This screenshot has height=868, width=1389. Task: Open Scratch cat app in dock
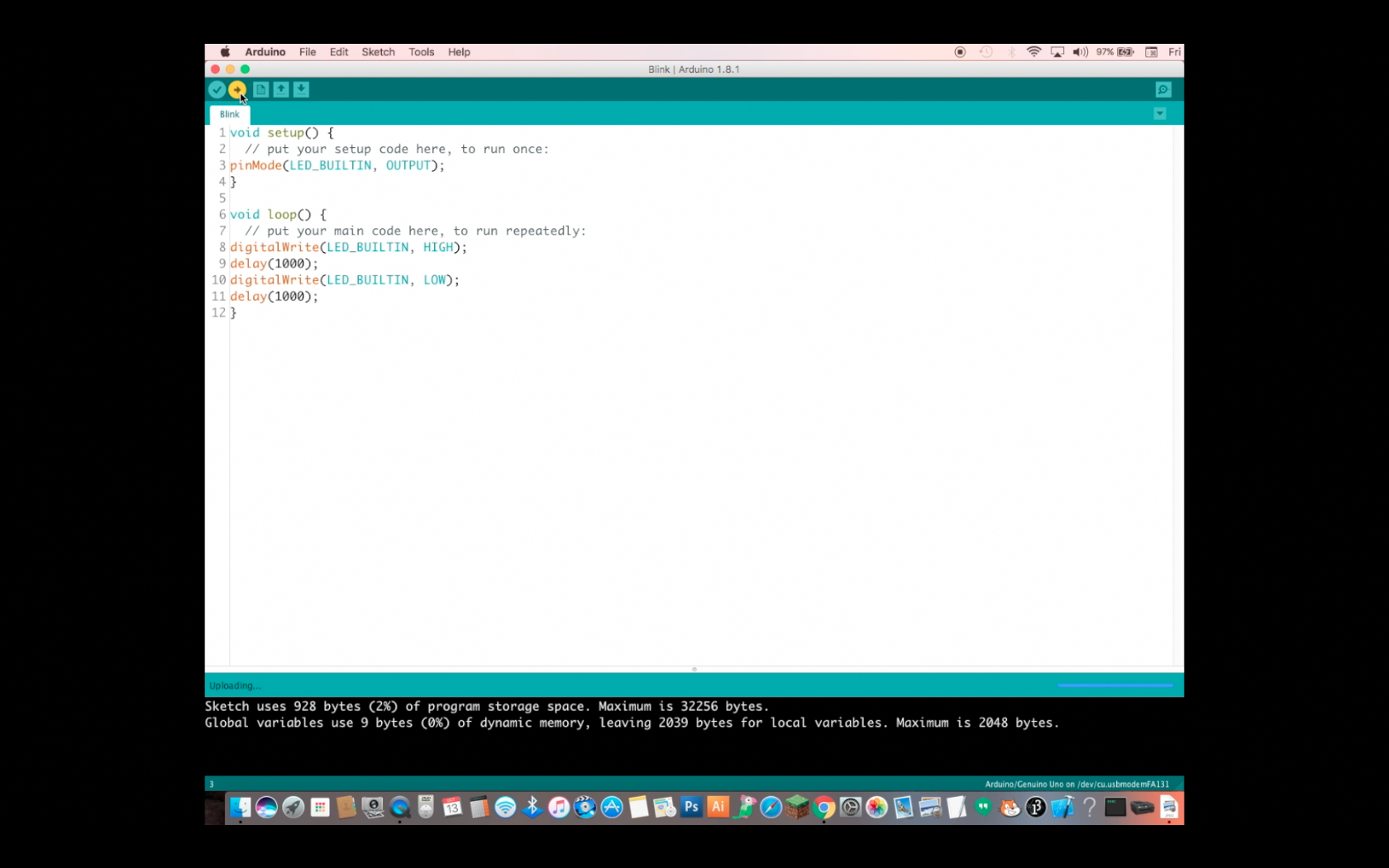[x=1010, y=807]
